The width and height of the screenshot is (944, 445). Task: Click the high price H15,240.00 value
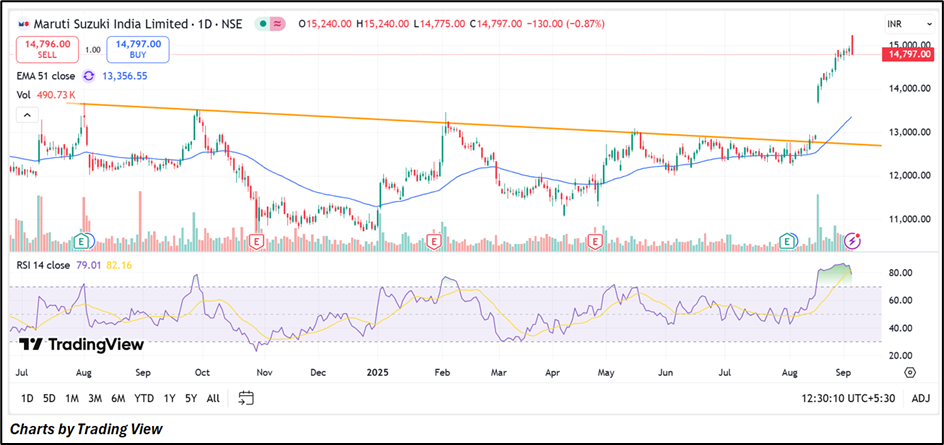point(382,24)
